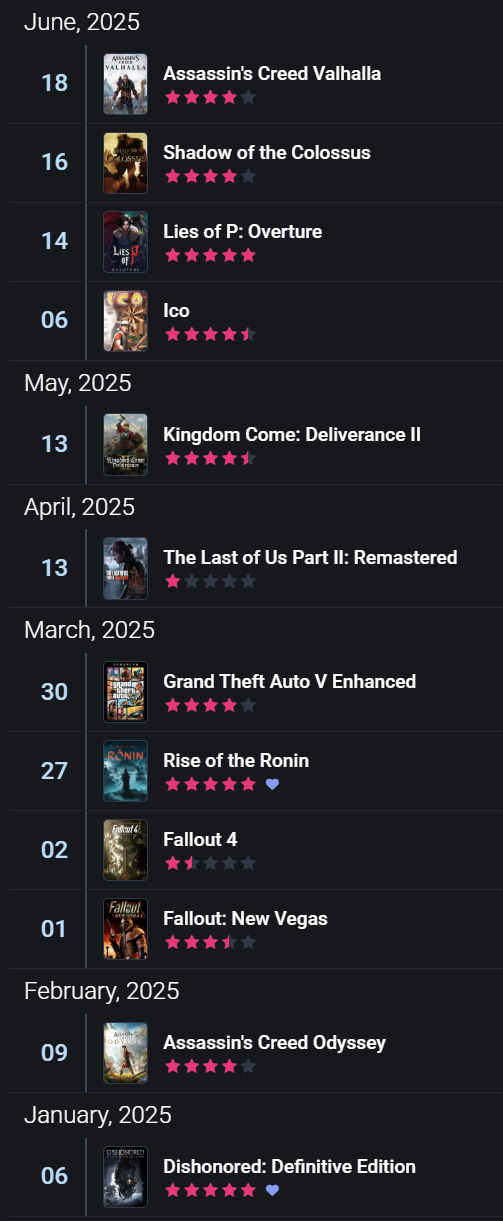This screenshot has height=1221, width=503.
Task: Click the star rating under Lies of P: Overture
Action: (x=210, y=256)
